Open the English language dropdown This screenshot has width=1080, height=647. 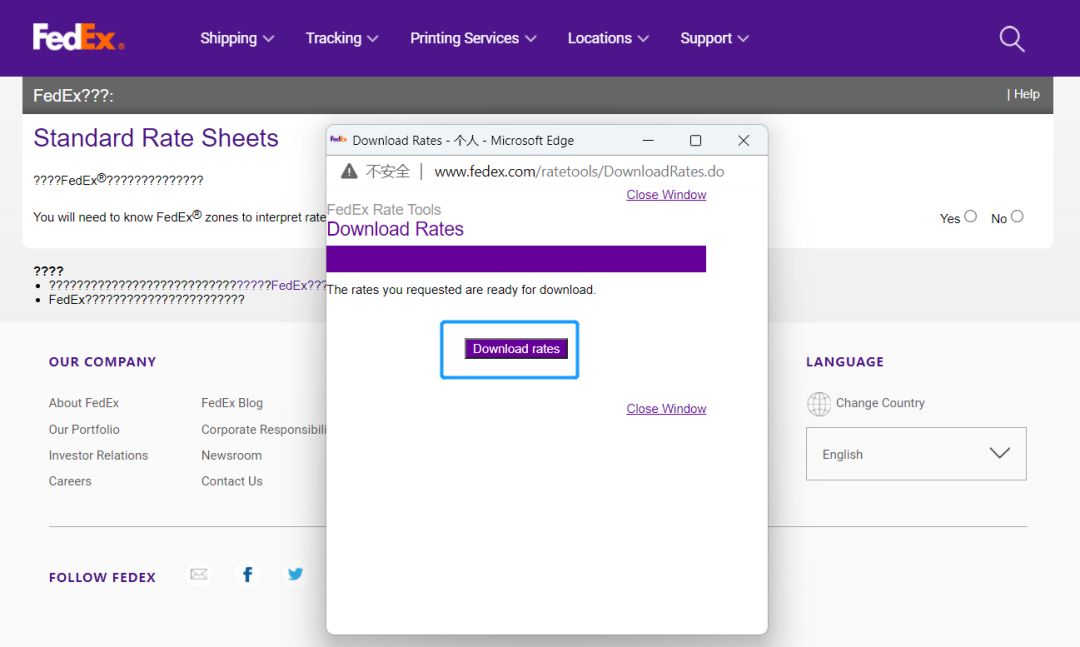pyautogui.click(x=916, y=454)
